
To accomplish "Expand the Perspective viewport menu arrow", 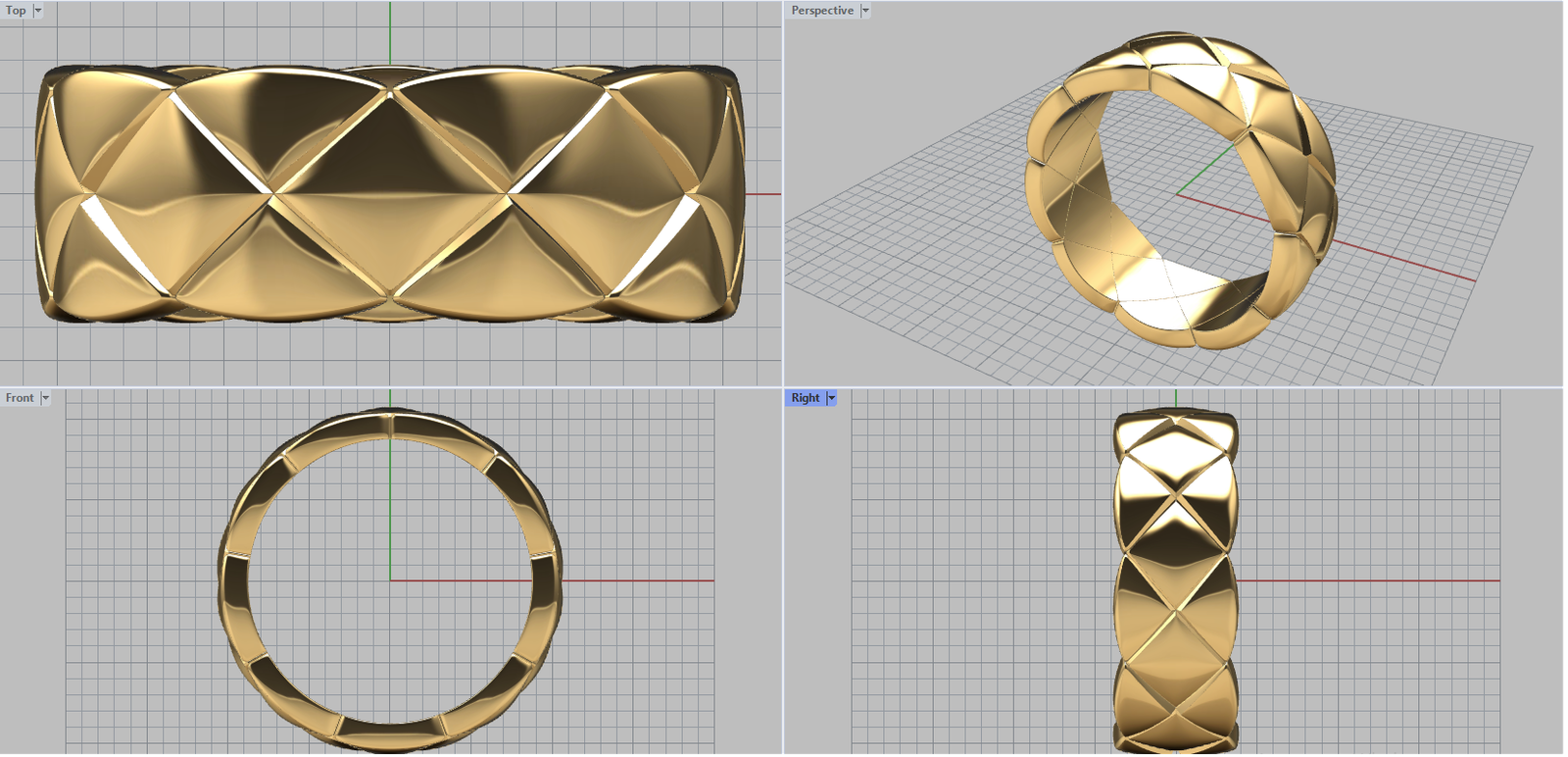I will pyautogui.click(x=865, y=11).
